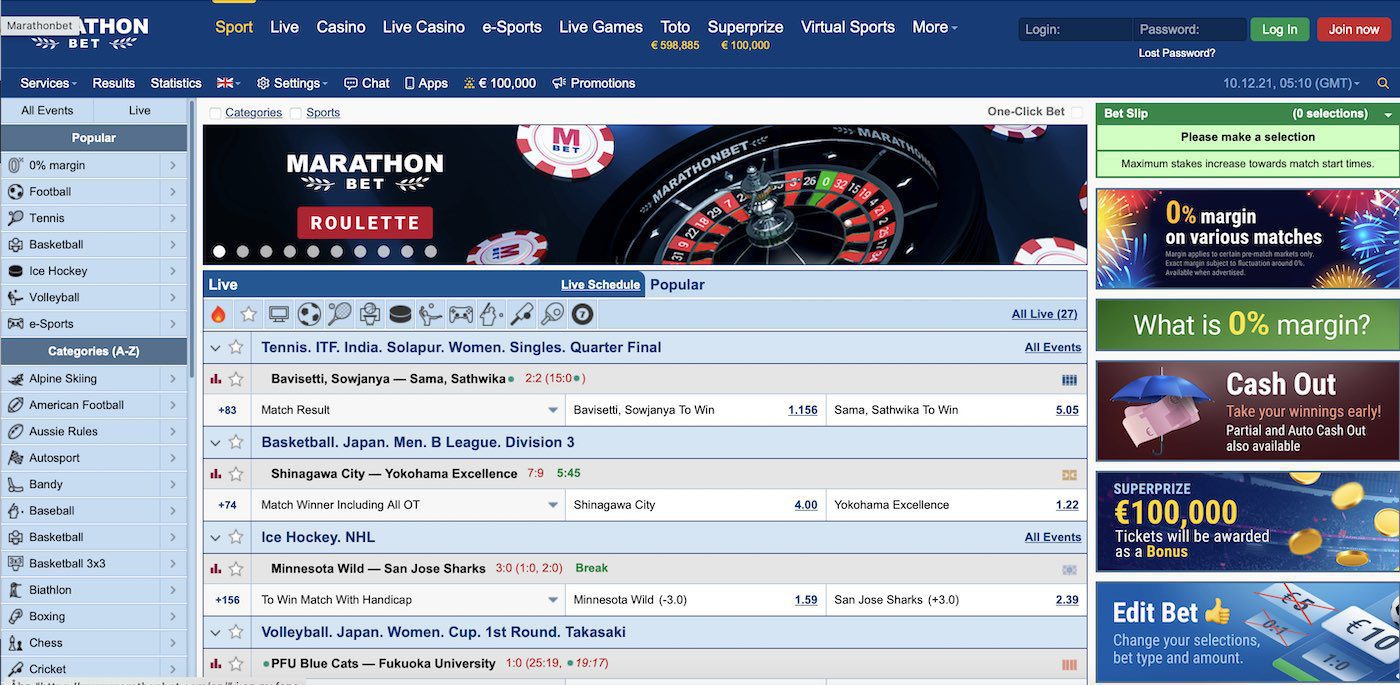Collapse the Basketball Japan B League section
This screenshot has width=1400, height=685.
pyautogui.click(x=215, y=443)
